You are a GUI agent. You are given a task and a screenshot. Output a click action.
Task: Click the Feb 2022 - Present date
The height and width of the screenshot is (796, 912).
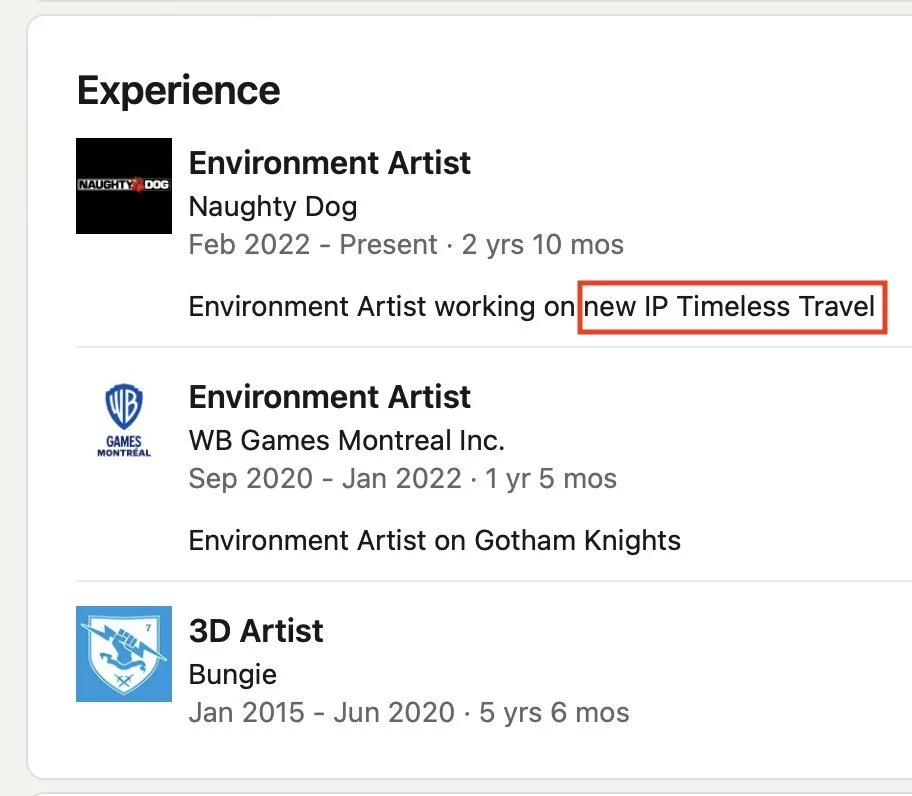coord(313,245)
